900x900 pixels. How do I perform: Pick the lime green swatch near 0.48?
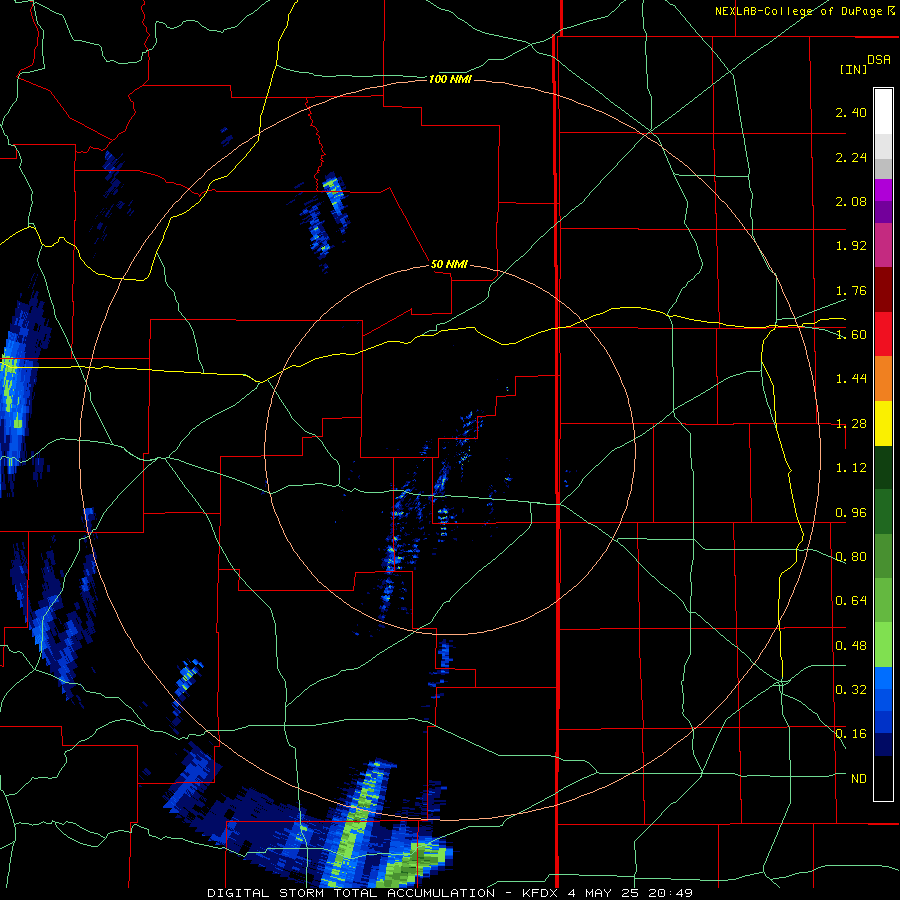click(883, 645)
